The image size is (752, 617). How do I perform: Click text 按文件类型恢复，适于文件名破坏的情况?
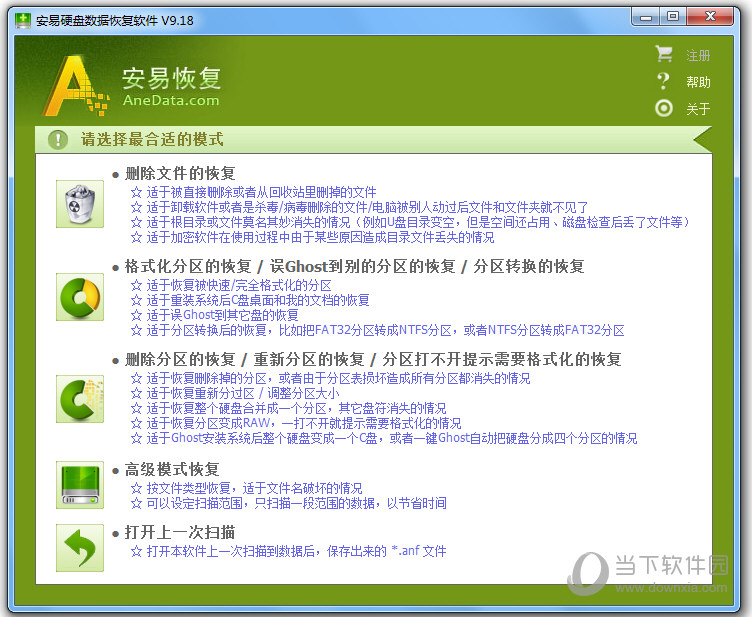(x=254, y=489)
